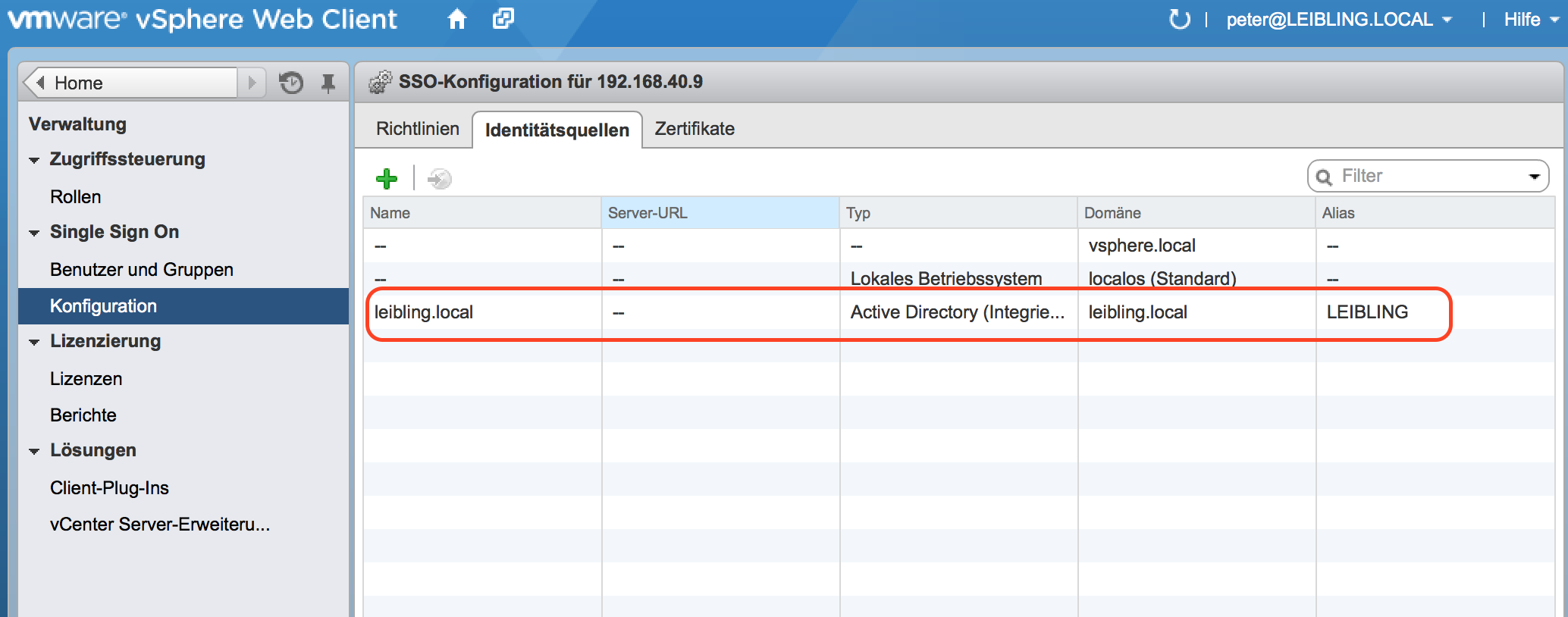Sort by the Server-URL column header

[720, 213]
